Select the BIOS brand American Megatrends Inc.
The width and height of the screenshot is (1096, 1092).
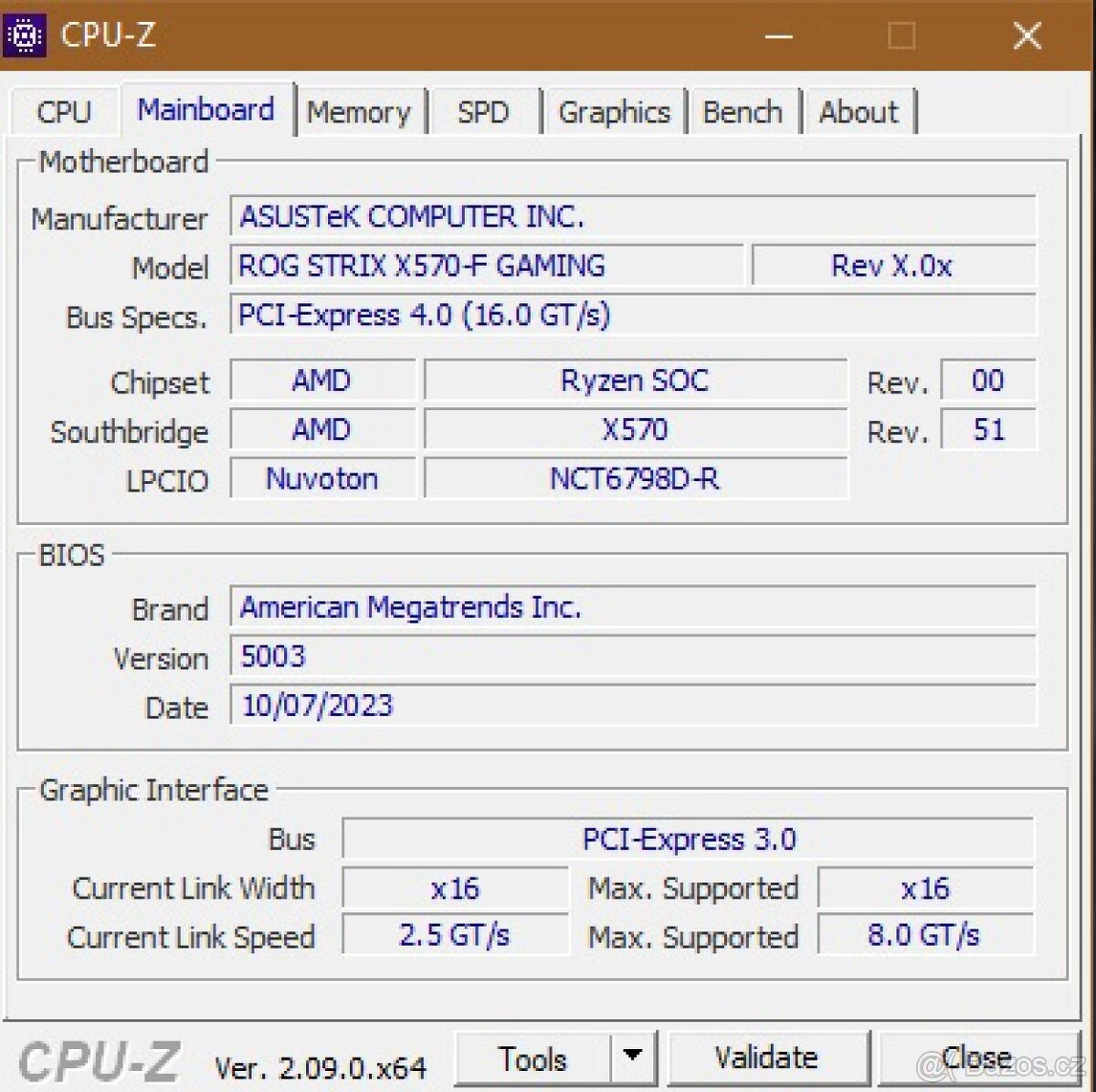(633, 607)
